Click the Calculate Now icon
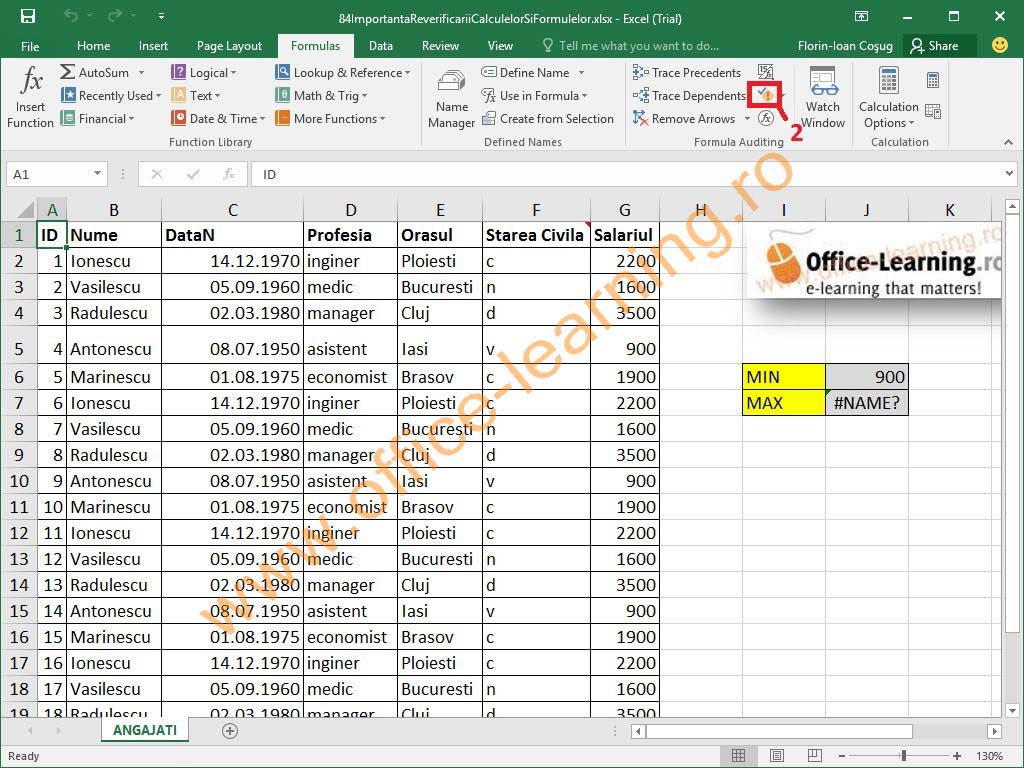 (x=933, y=80)
